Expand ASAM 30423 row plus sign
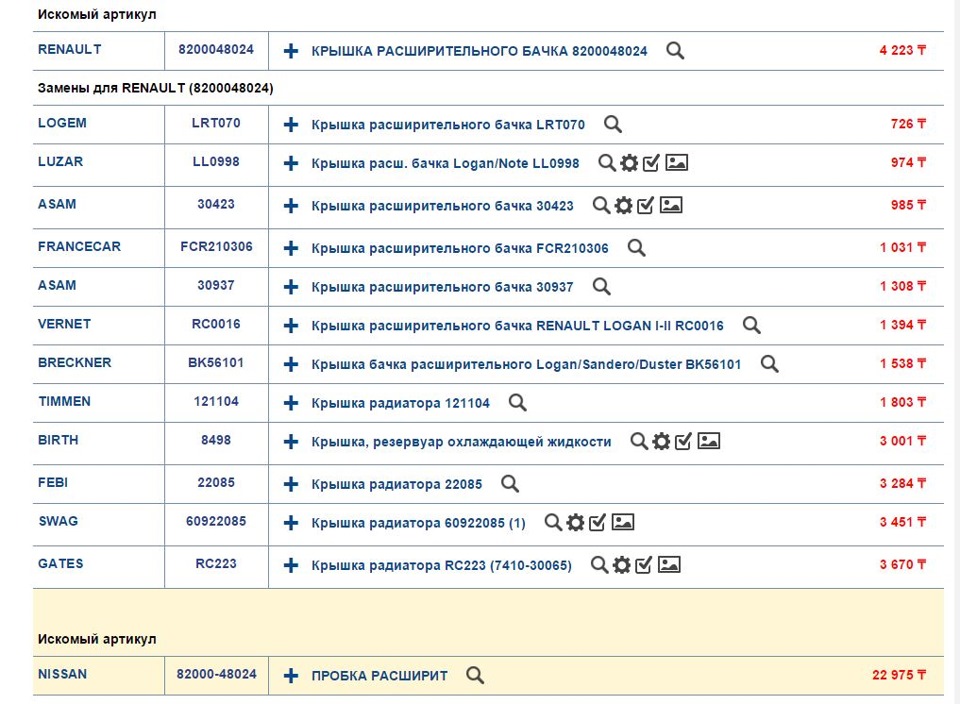The width and height of the screenshot is (960, 704). pos(291,206)
